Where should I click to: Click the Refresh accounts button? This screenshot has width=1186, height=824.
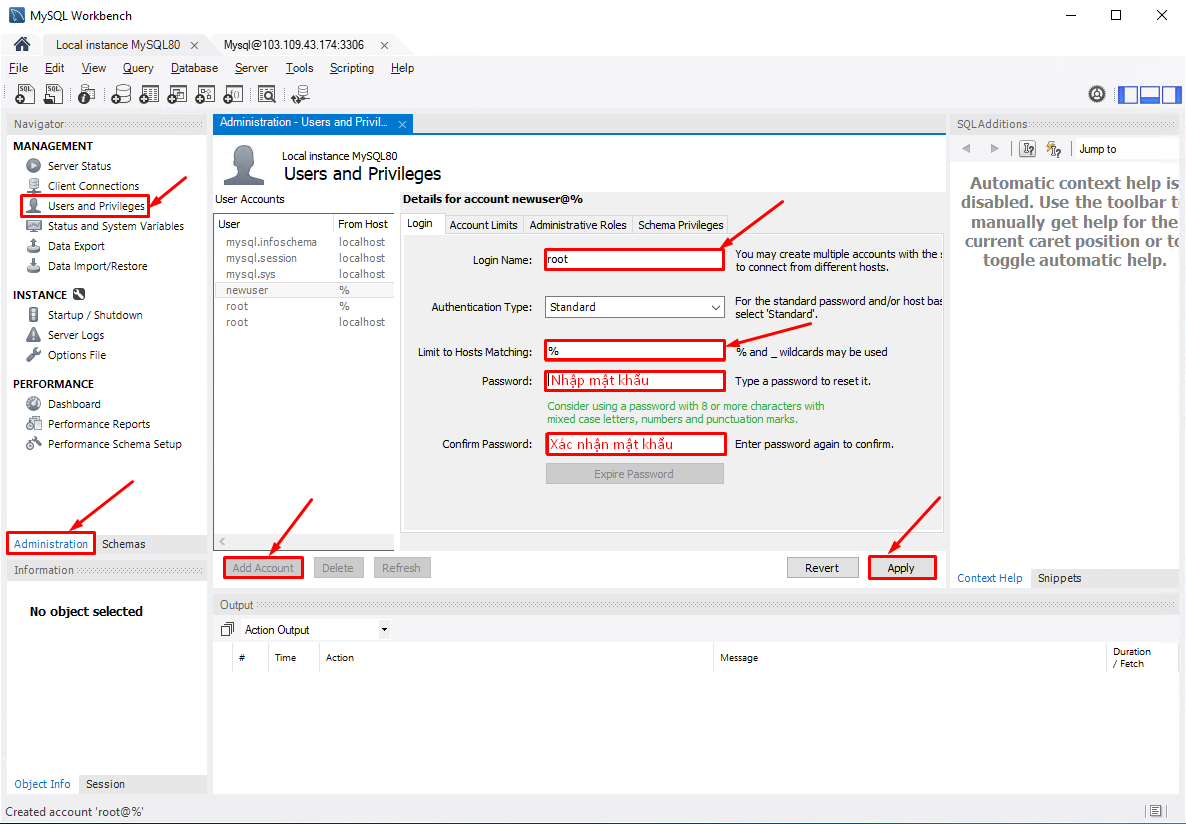coord(402,568)
